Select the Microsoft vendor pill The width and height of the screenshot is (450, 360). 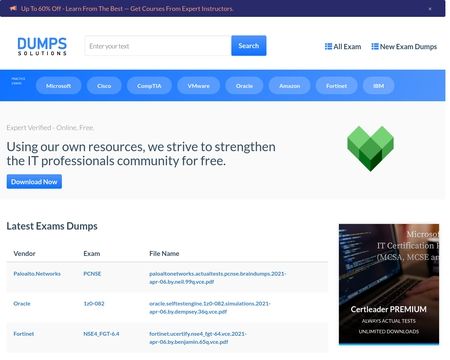tap(58, 86)
